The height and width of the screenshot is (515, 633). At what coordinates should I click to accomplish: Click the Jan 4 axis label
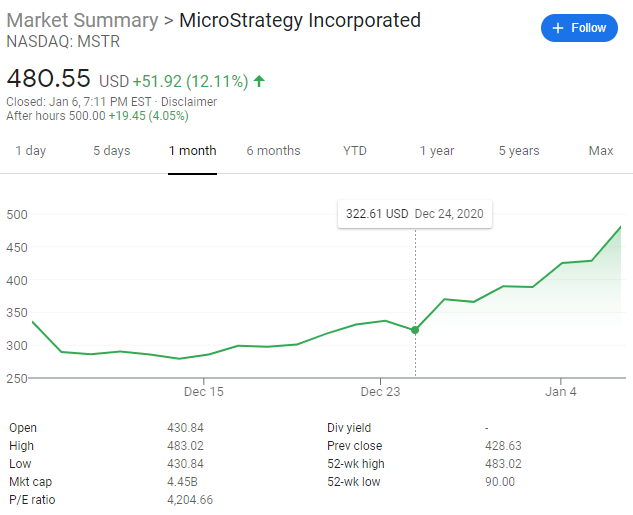[x=561, y=391]
